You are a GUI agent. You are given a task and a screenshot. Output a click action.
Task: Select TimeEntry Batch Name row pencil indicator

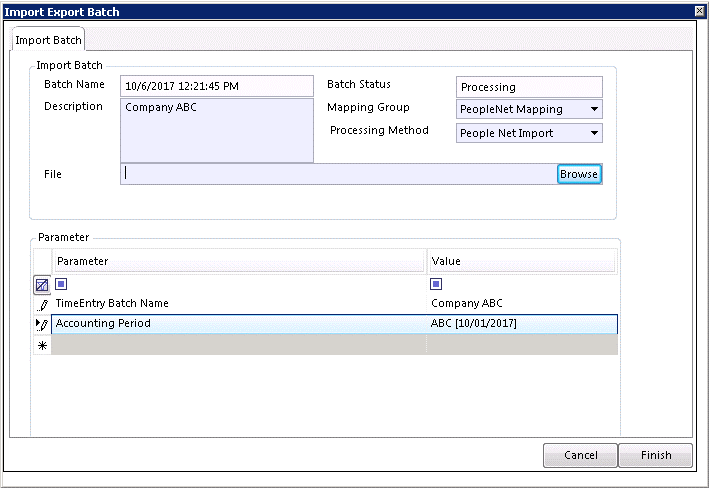pyautogui.click(x=43, y=305)
